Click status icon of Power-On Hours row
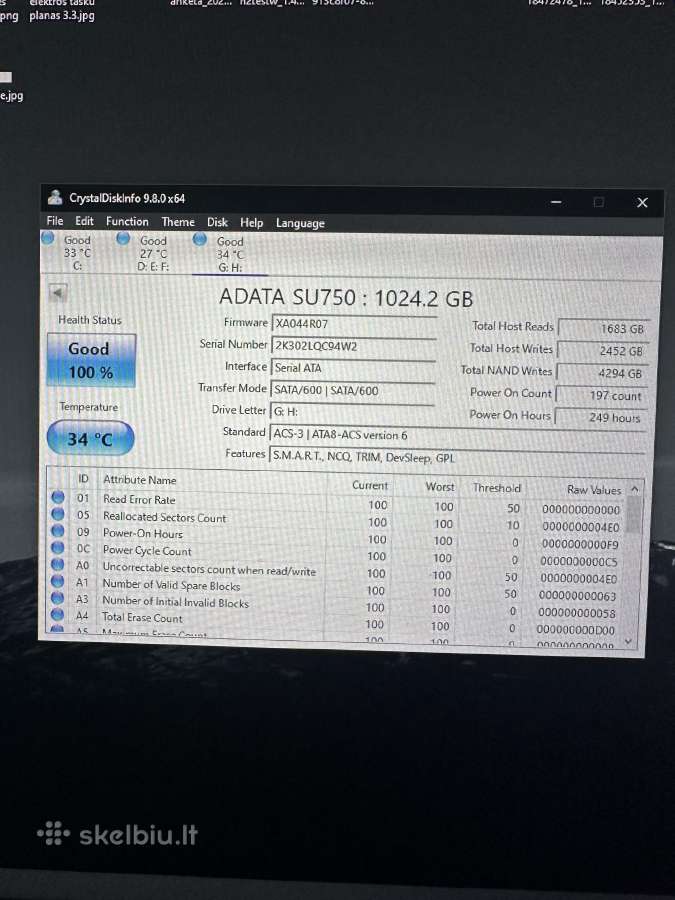The image size is (675, 900). tap(58, 531)
